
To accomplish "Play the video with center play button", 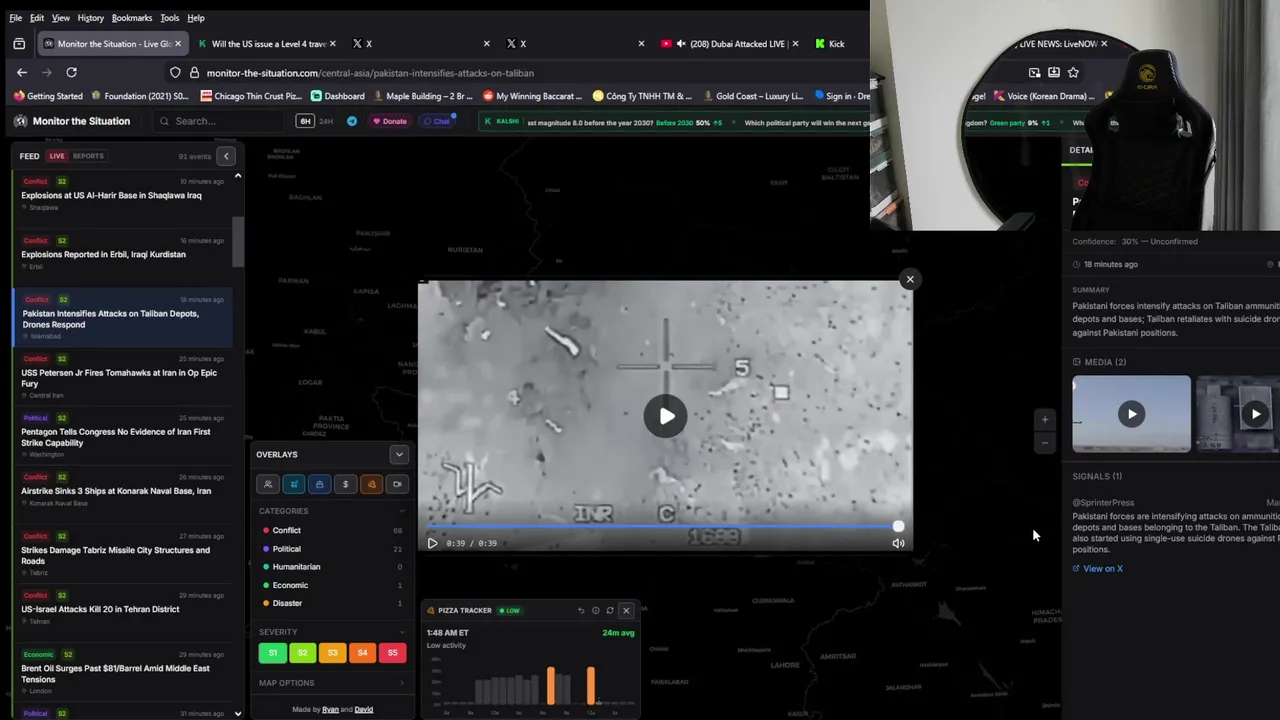I will [665, 416].
